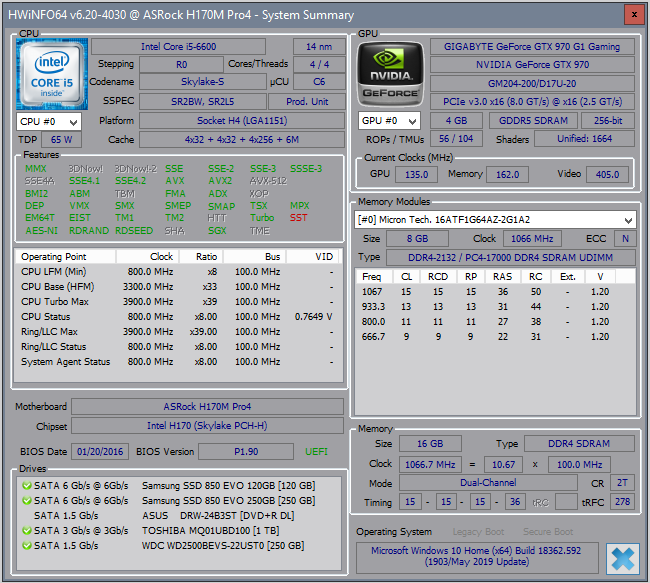Screen dimensions: 650x583
Task: Click the GPU clock value 135.0
Action: click(416, 175)
